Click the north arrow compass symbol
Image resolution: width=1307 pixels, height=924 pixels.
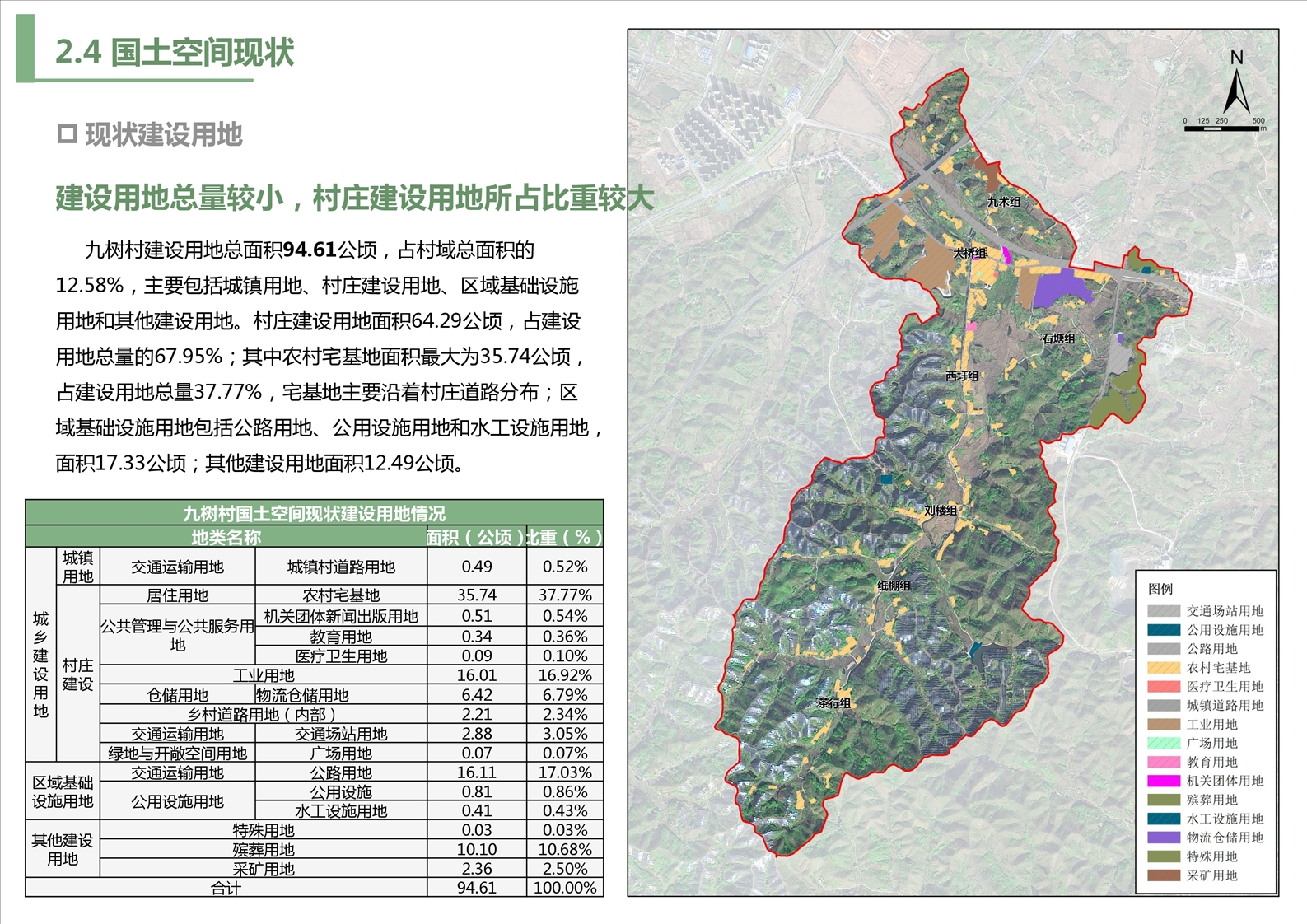[1236, 82]
